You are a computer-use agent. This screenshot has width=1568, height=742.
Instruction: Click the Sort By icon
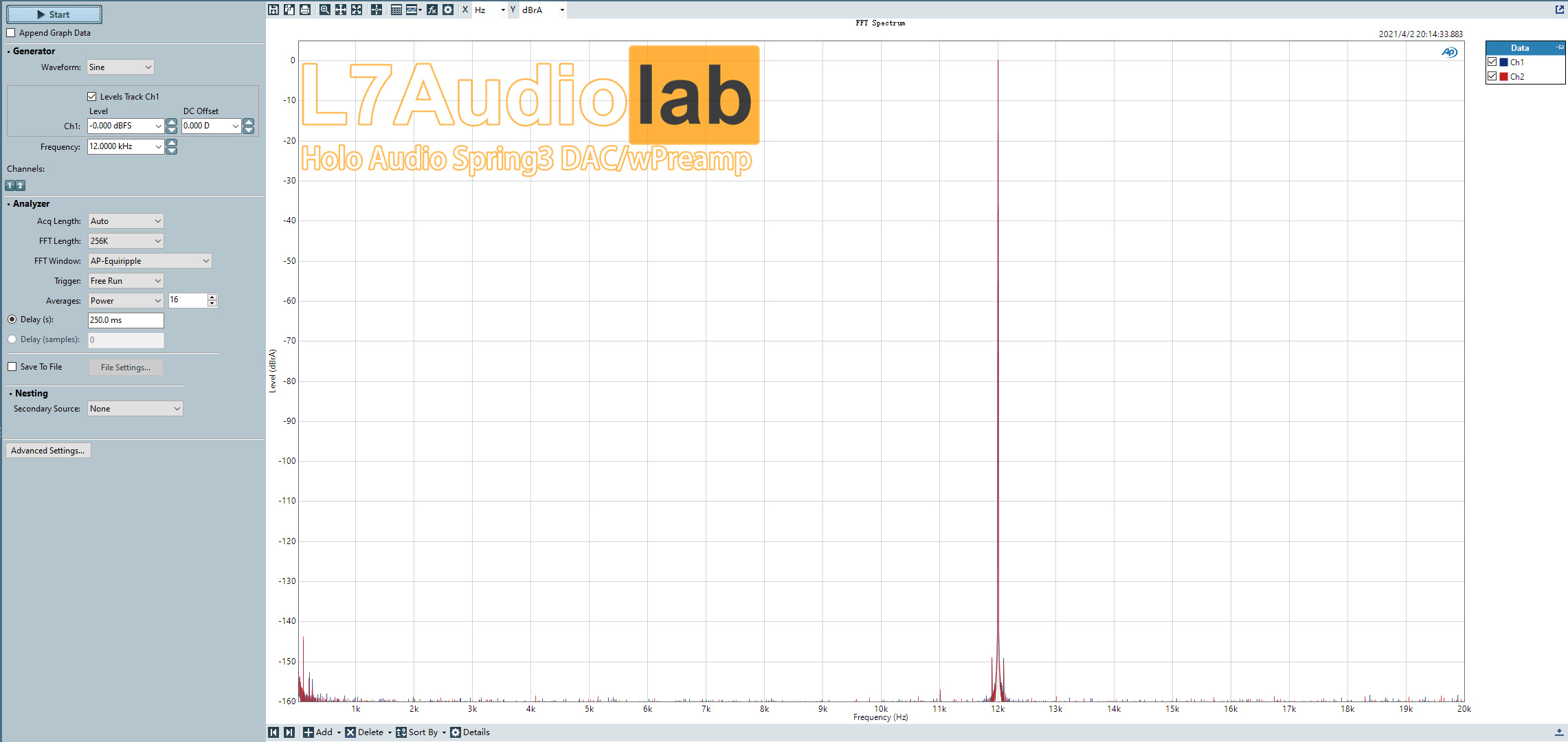(401, 732)
